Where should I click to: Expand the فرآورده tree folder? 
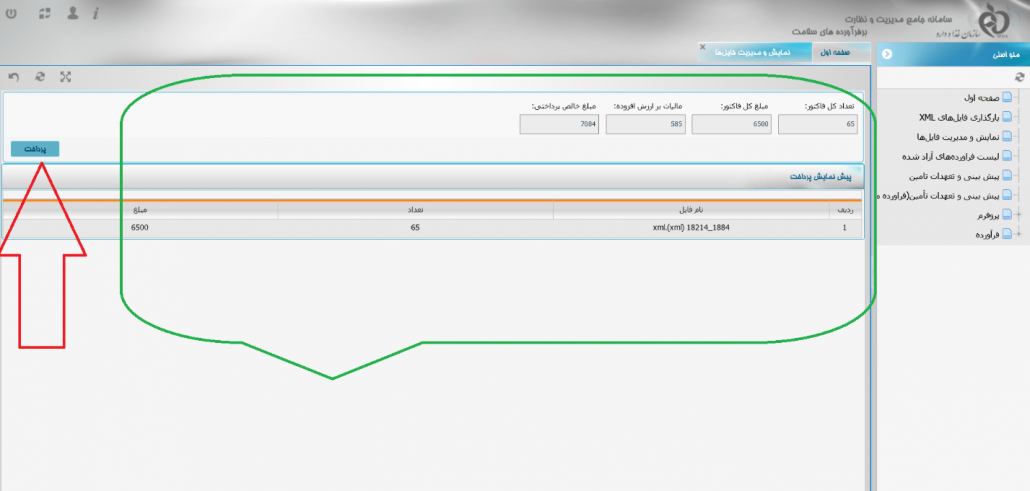[x=1019, y=234]
